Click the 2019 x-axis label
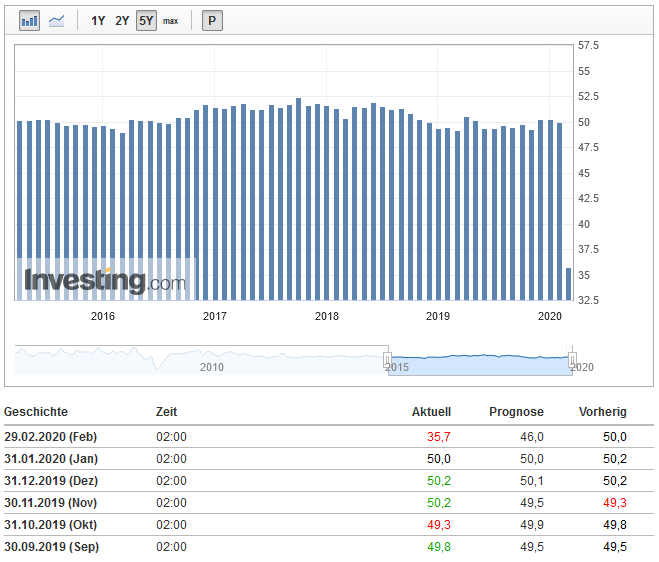659x562 pixels. click(438, 316)
